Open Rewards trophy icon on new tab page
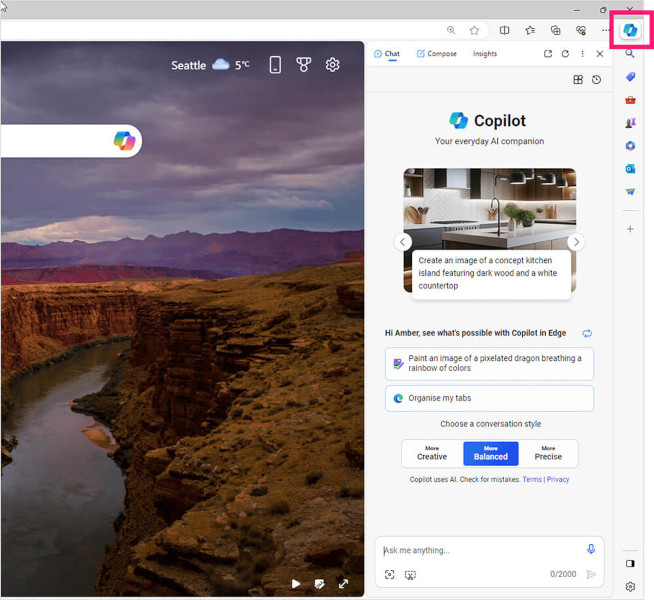Image resolution: width=654 pixels, height=600 pixels. (304, 65)
